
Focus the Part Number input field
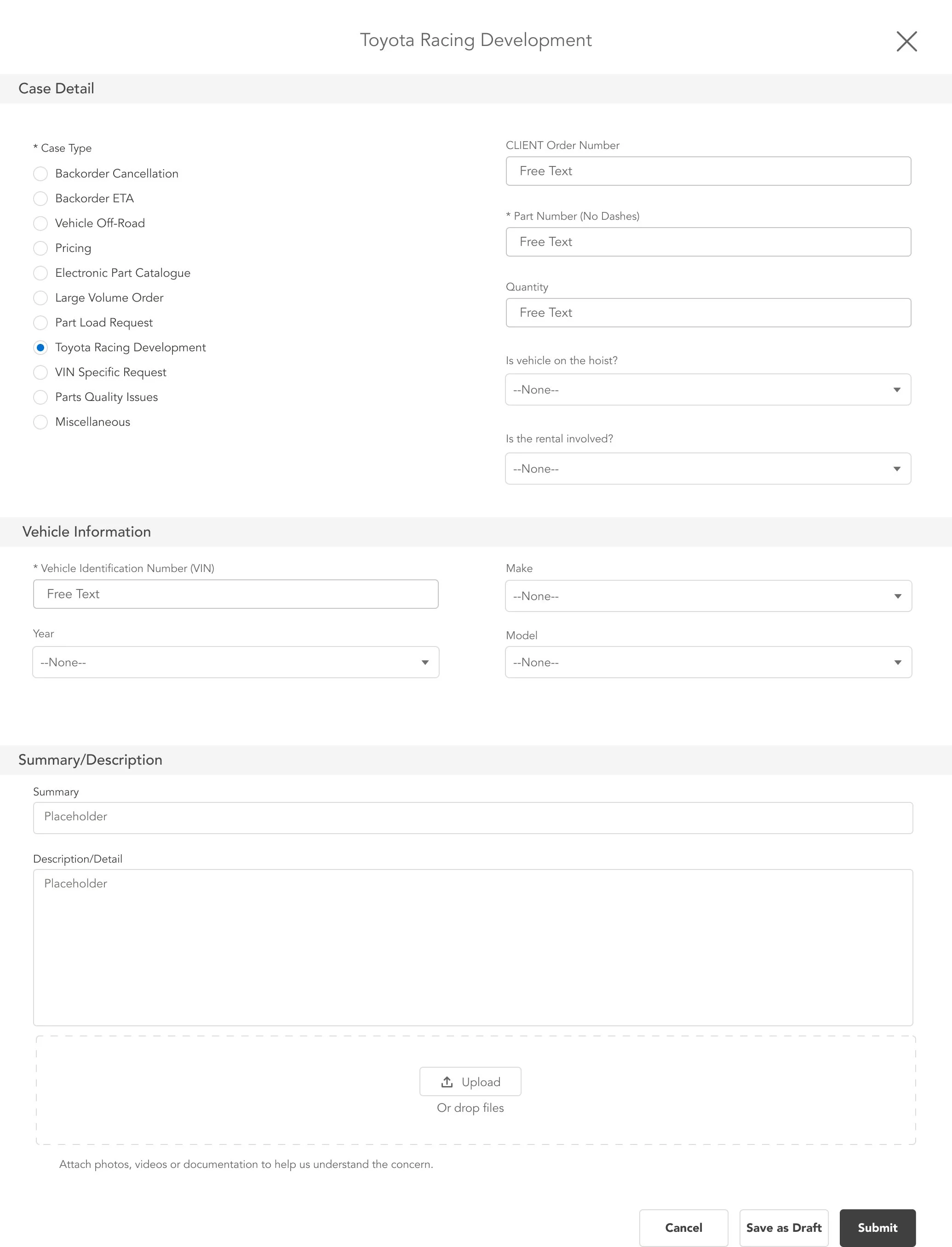click(x=708, y=242)
